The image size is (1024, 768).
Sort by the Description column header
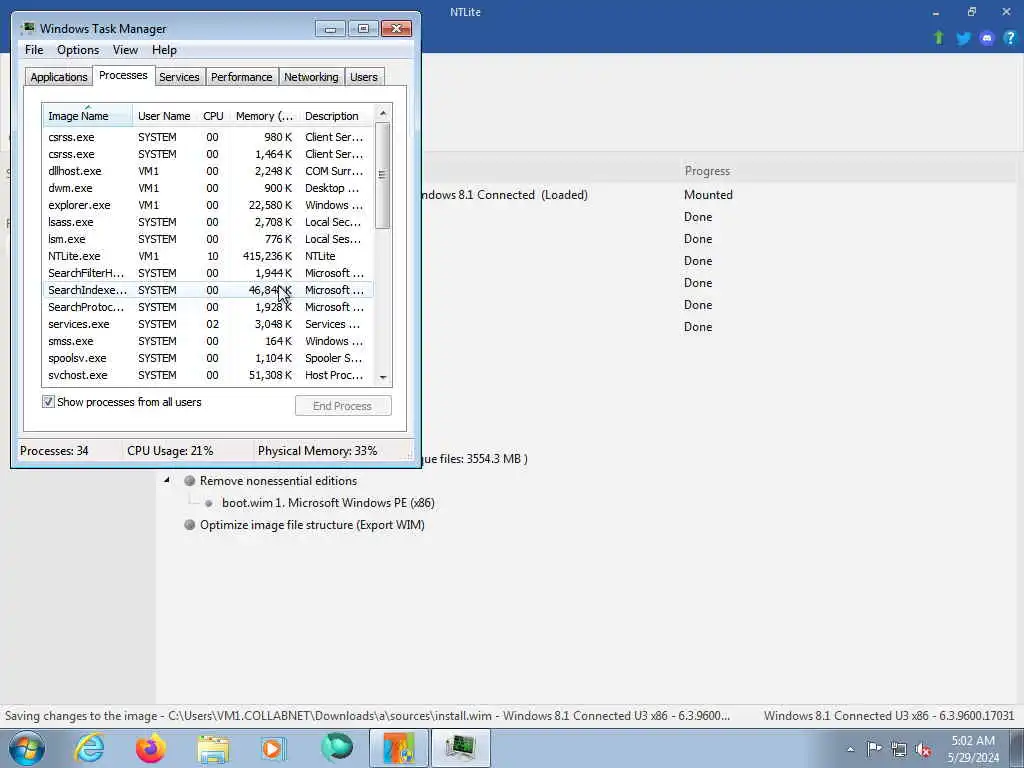(336, 116)
